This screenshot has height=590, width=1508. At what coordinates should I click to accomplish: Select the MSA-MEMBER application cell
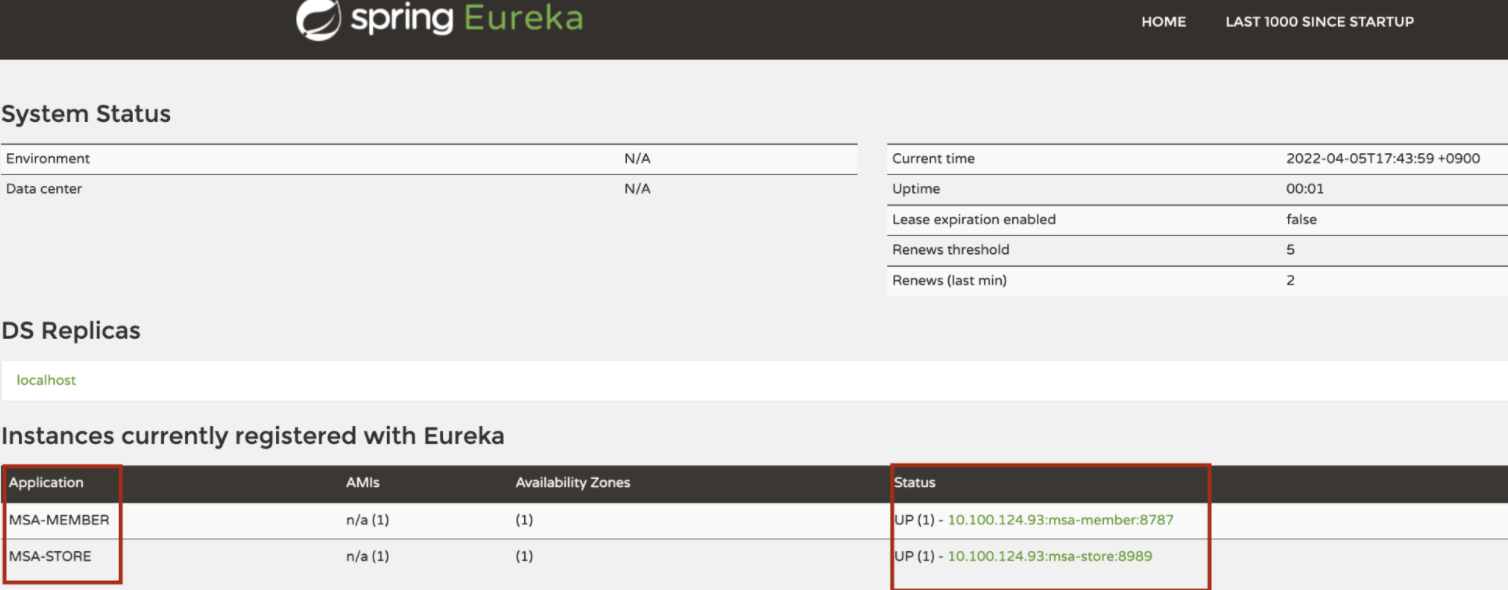59,520
